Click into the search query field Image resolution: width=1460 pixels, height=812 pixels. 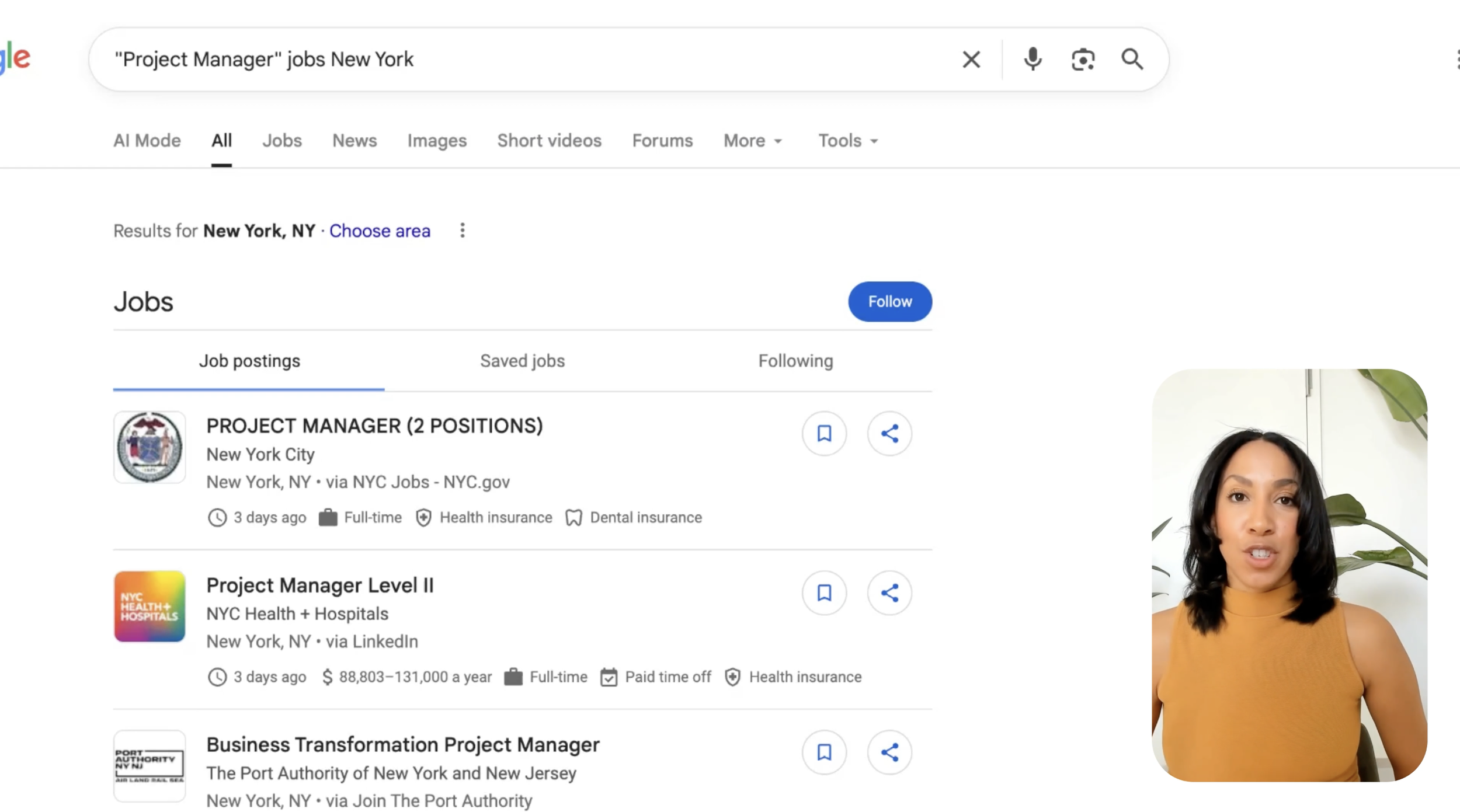point(526,59)
